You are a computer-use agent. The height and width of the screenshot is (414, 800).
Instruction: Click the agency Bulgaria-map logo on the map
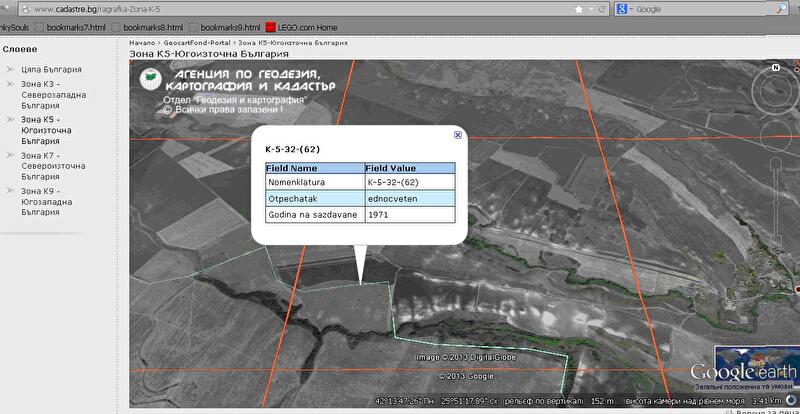(x=151, y=80)
